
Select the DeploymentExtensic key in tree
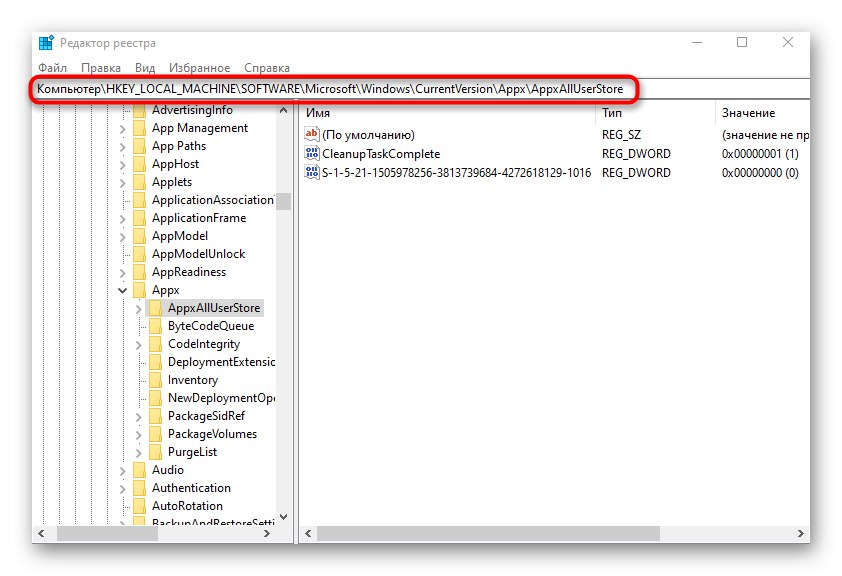pyautogui.click(x=221, y=362)
